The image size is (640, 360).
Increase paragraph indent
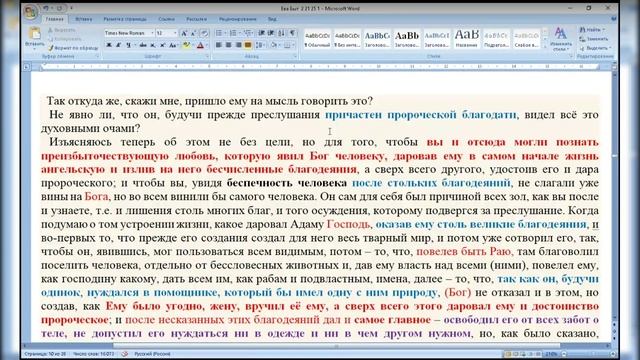click(271, 33)
